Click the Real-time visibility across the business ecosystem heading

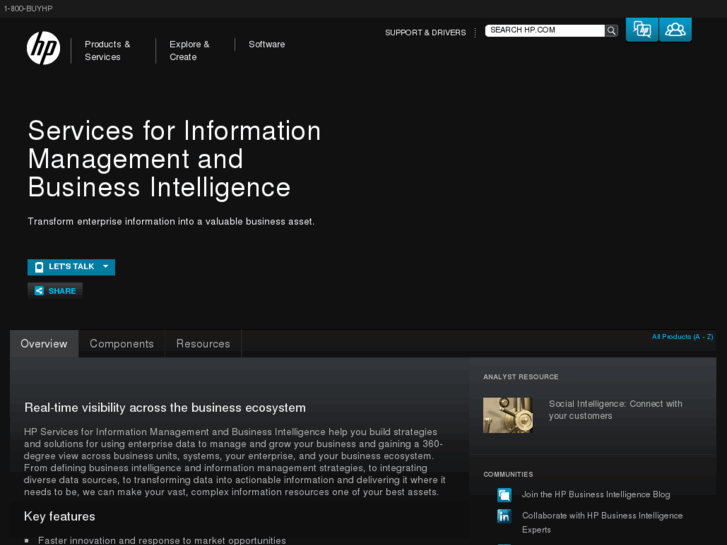tap(165, 408)
